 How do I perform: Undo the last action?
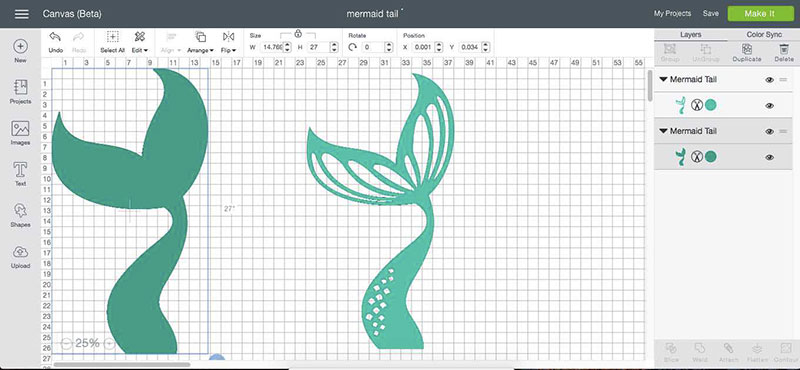click(x=55, y=37)
